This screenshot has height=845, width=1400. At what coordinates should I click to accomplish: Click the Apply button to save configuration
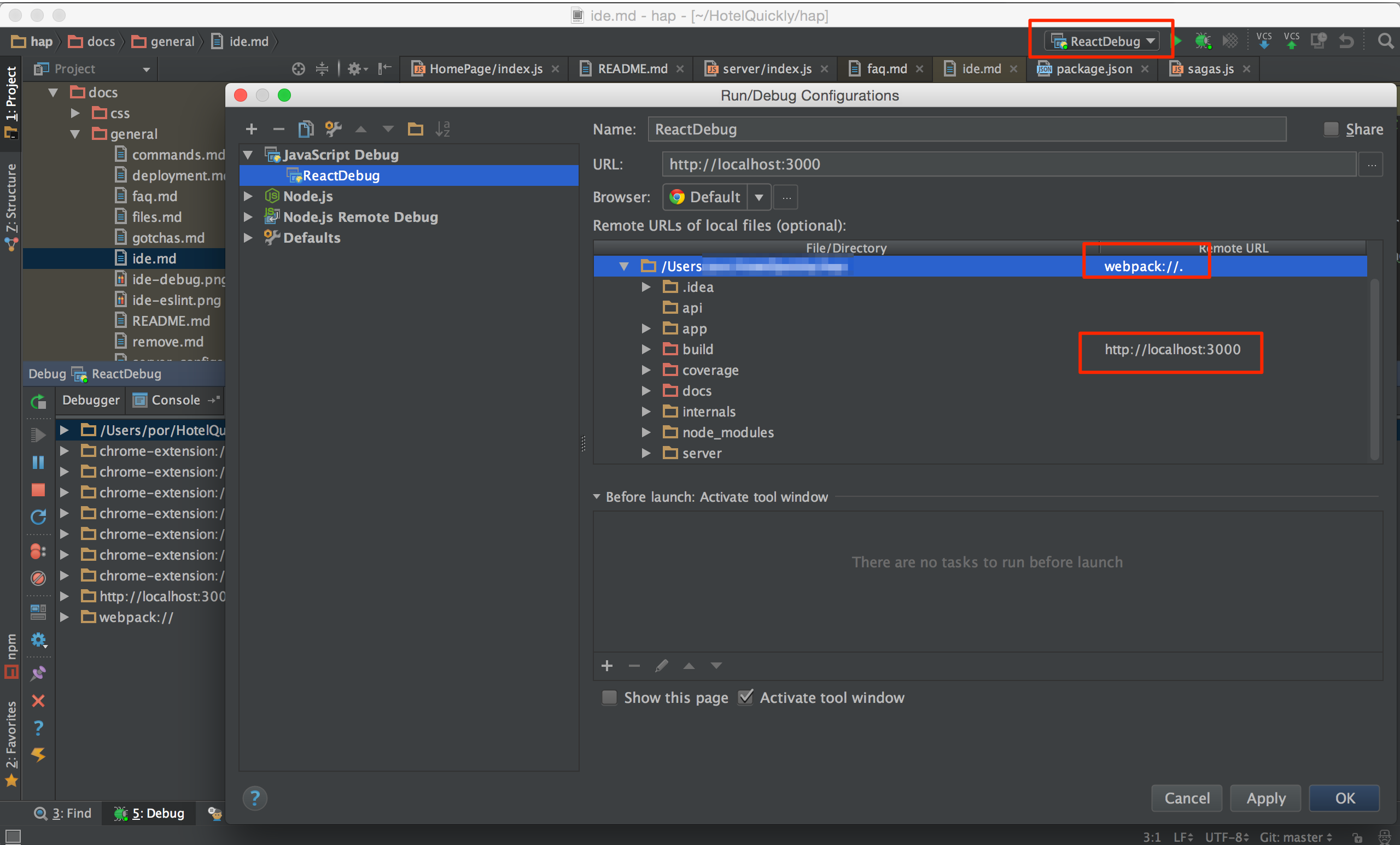coord(1265,797)
